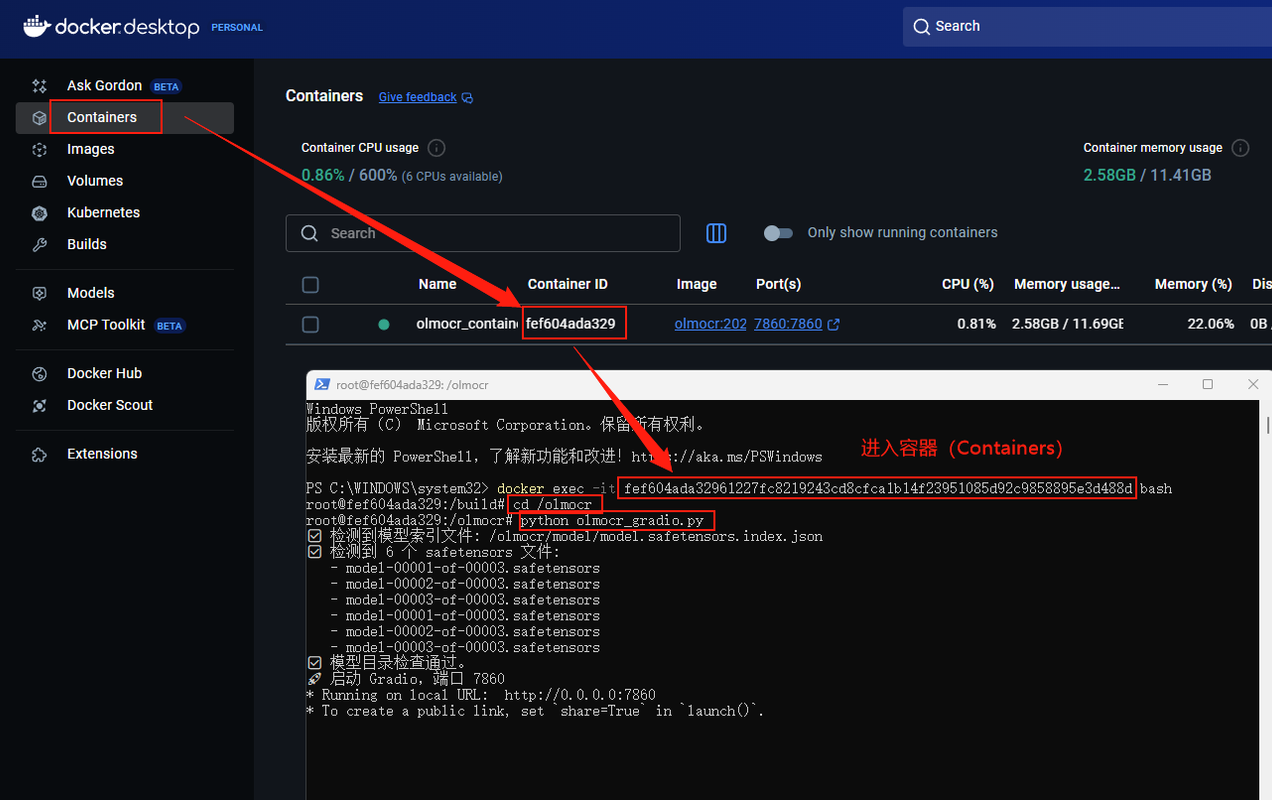The height and width of the screenshot is (800, 1272).
Task: Maximize the PowerShell terminal window
Action: pos(1207,384)
